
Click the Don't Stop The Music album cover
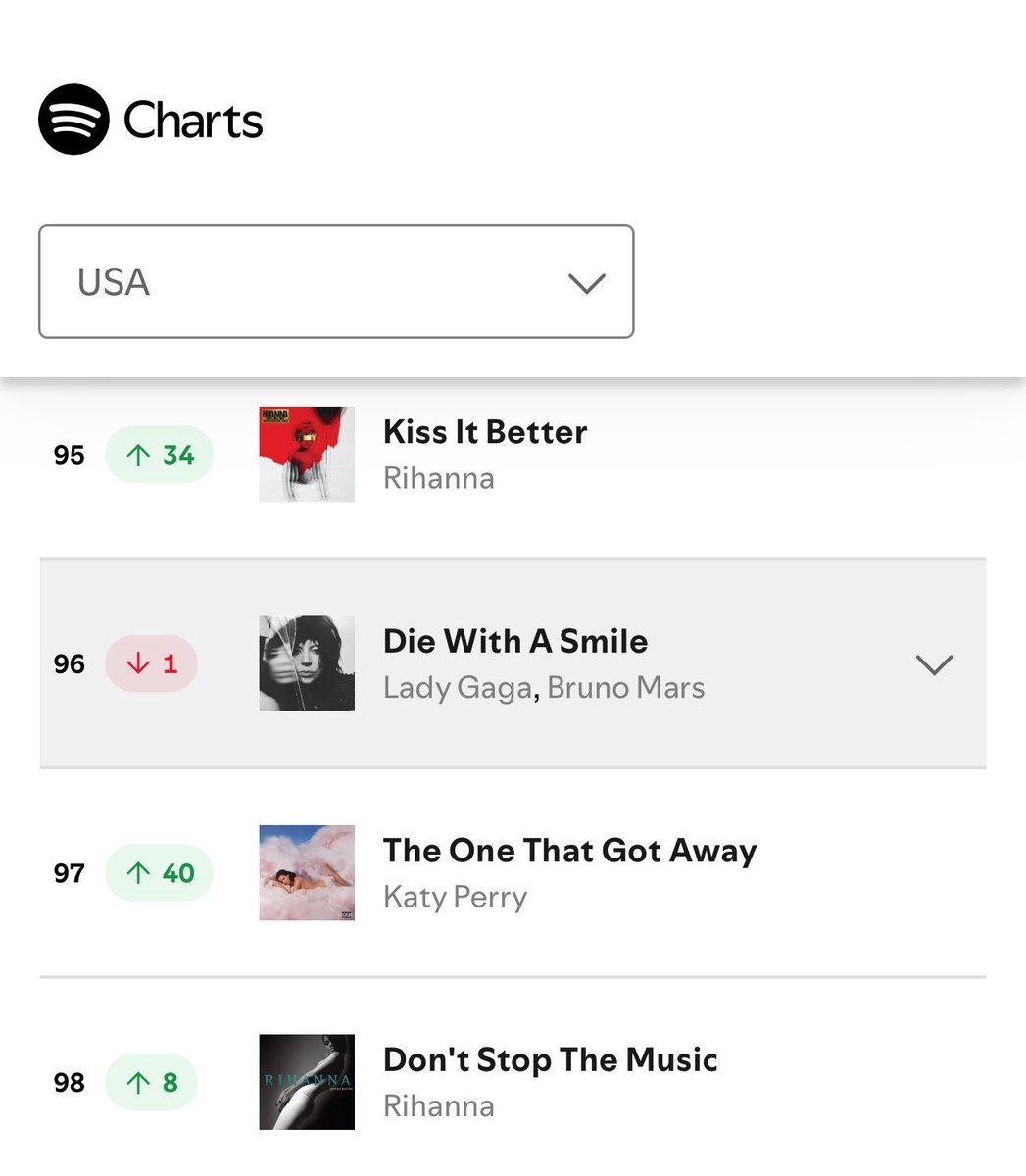[307, 1082]
